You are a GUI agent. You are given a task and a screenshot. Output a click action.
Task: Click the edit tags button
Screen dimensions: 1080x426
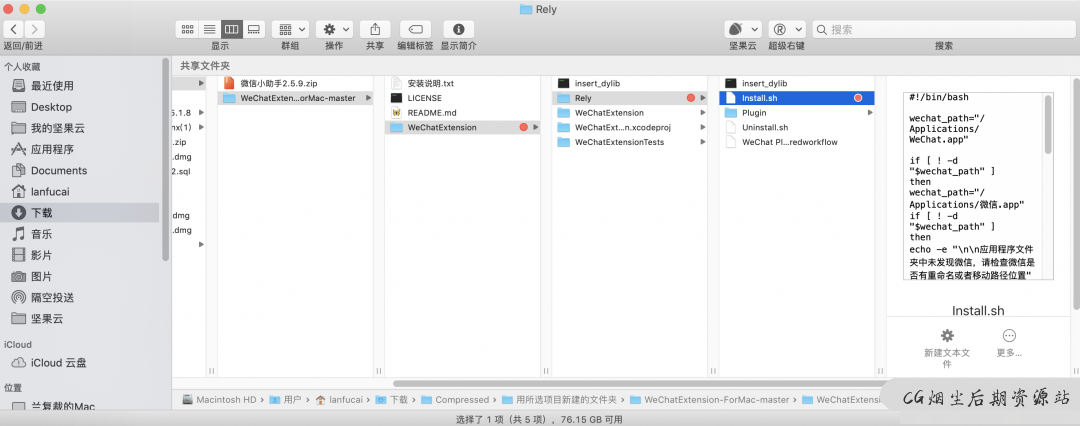415,29
